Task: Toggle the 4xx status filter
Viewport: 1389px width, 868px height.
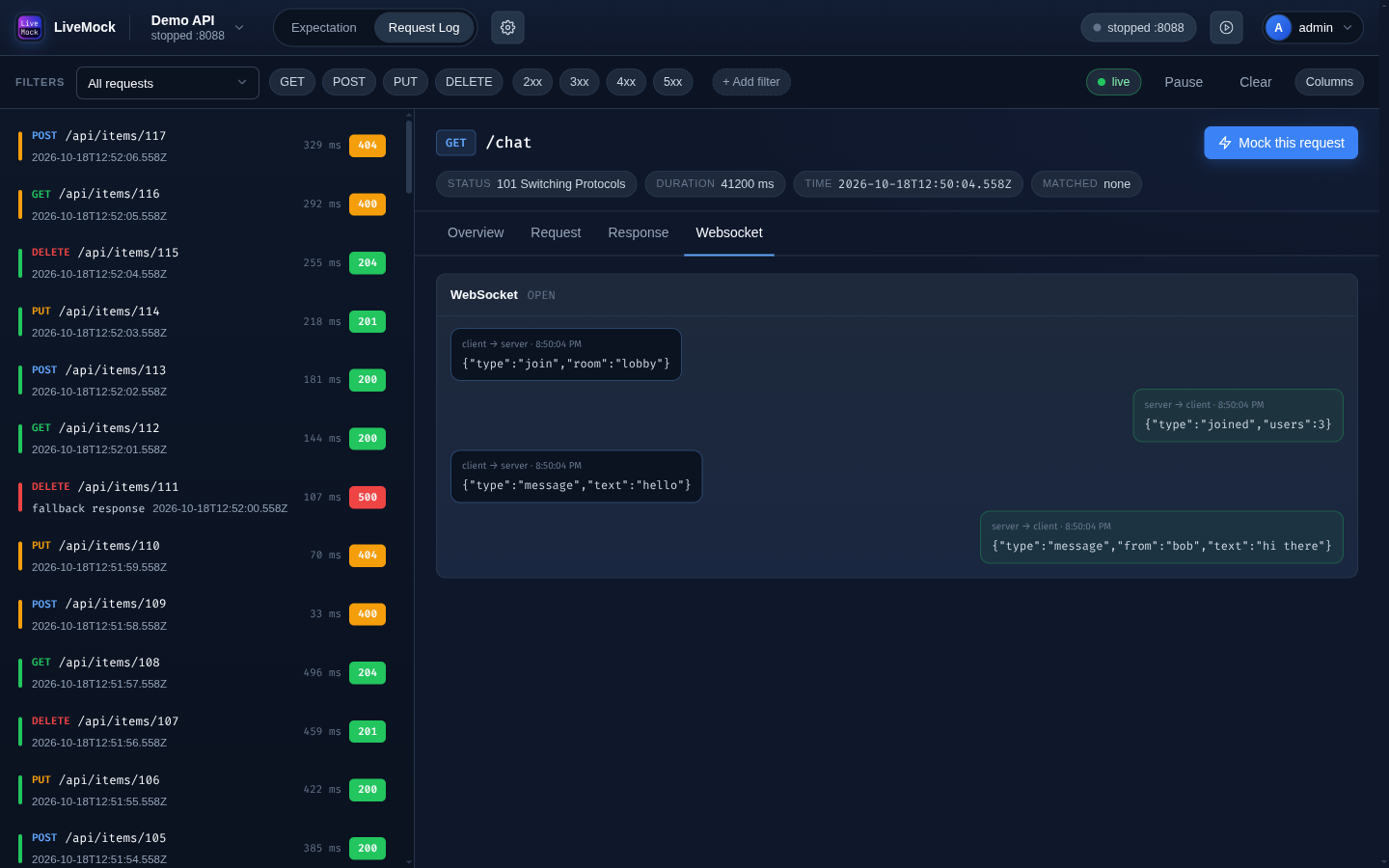Action: point(626,82)
